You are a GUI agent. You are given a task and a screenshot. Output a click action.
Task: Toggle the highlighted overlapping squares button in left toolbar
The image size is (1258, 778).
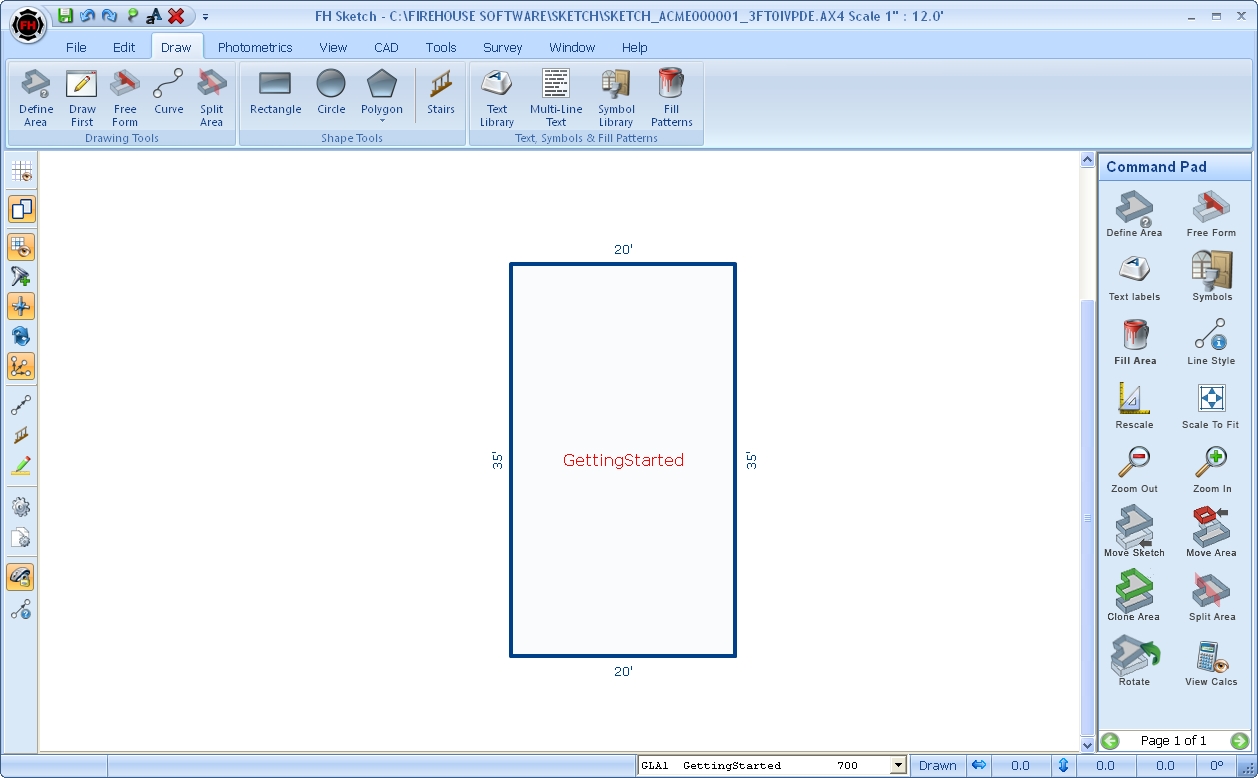click(x=21, y=209)
